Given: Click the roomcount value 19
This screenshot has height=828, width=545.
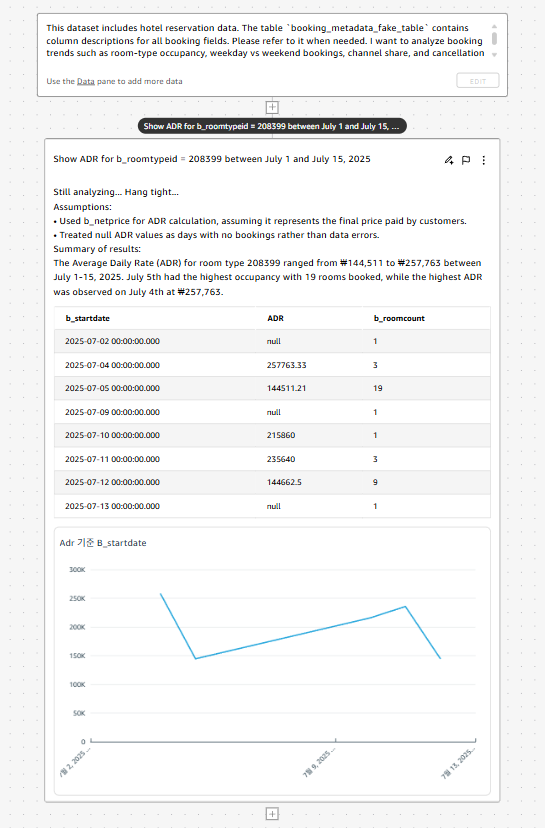Looking at the screenshot, I should pos(378,388).
